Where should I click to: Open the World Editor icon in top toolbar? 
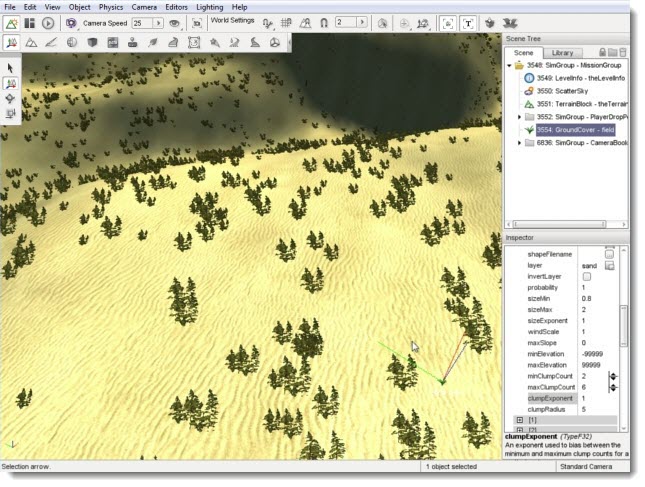coord(12,22)
